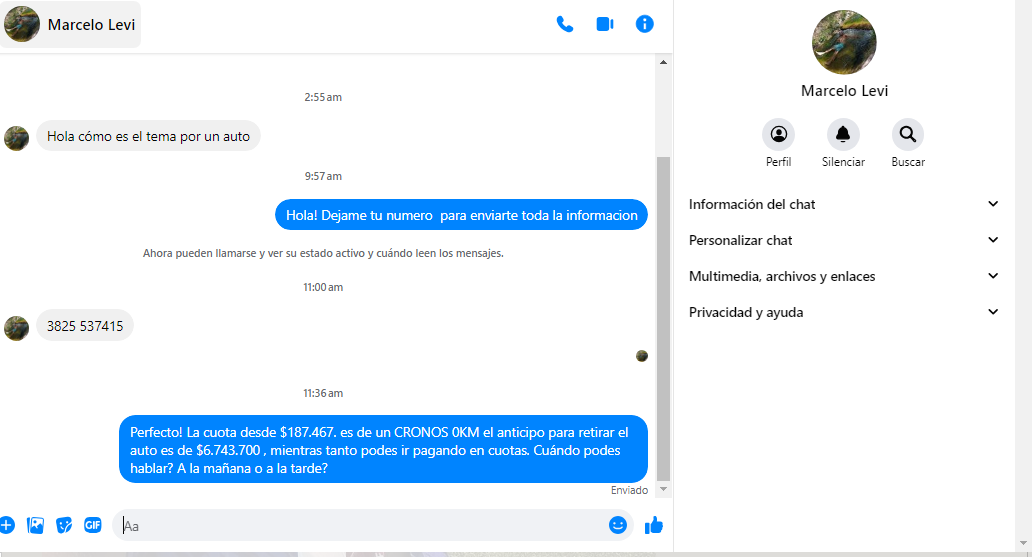
Task: Toggle the conversation information panel icon
Action: click(x=645, y=24)
